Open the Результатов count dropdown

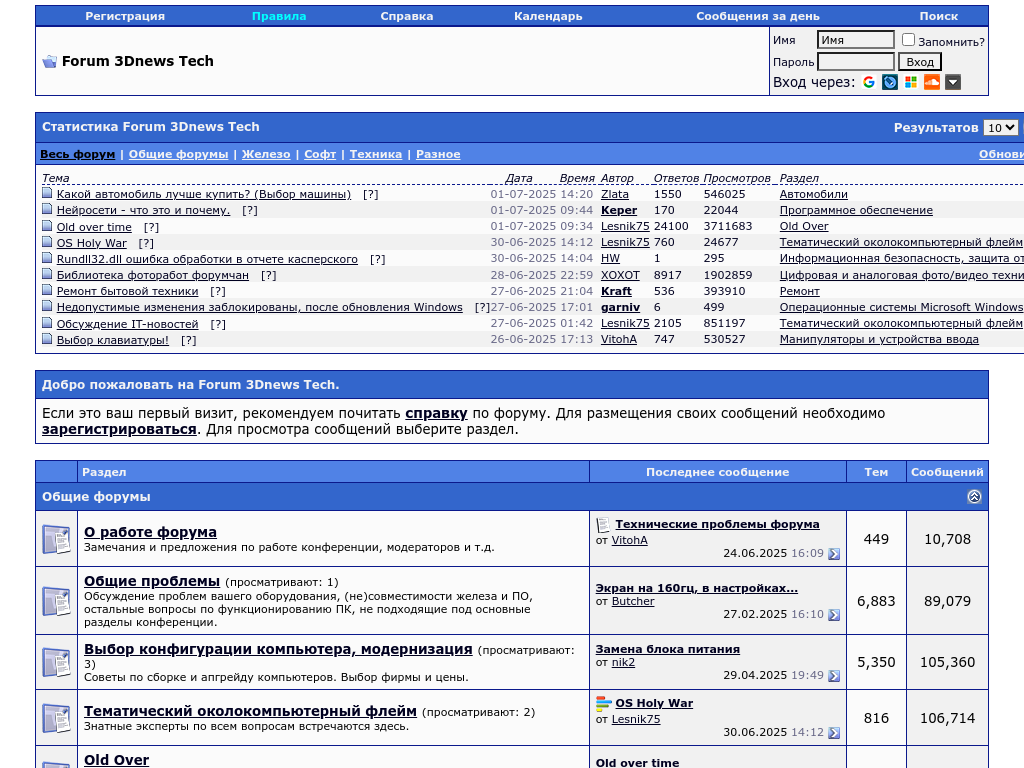(x=1001, y=128)
